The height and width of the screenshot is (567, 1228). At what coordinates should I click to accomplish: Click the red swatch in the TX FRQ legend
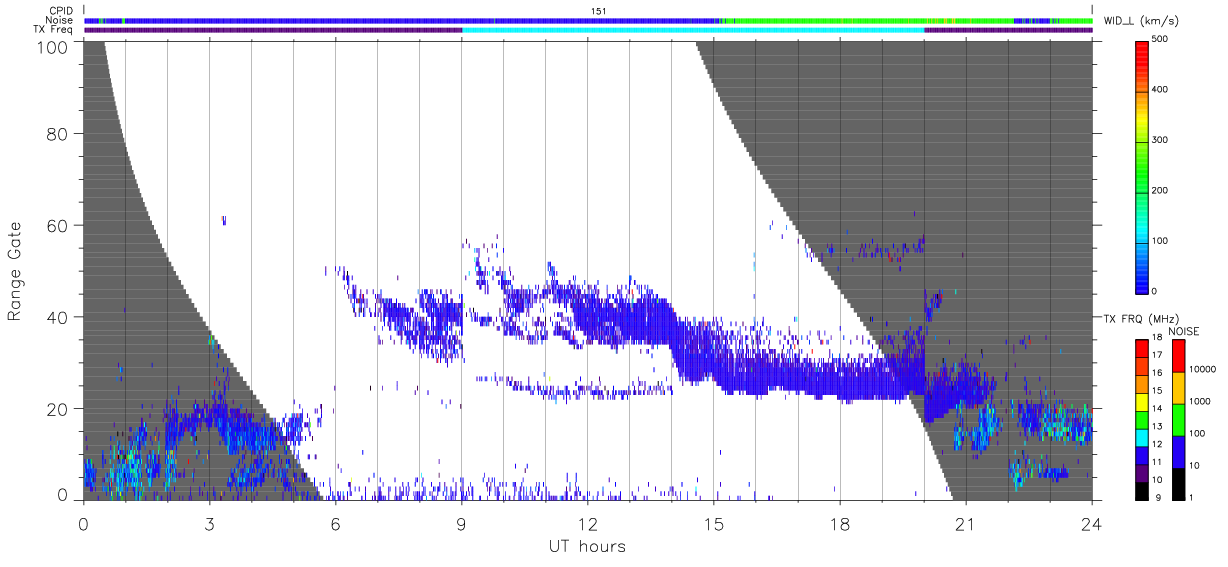pyautogui.click(x=1141, y=348)
